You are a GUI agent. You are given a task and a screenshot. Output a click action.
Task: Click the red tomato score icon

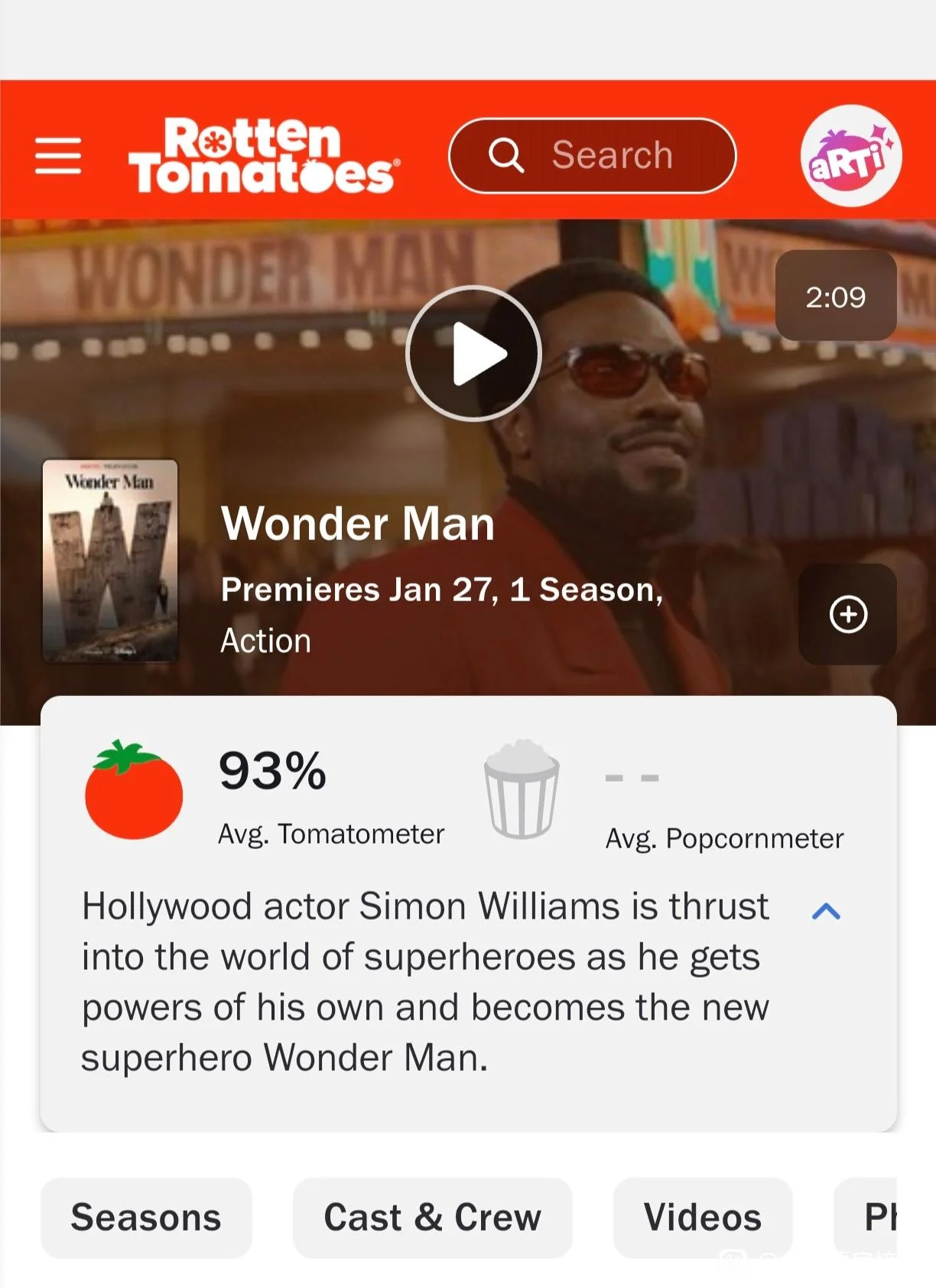pos(134,790)
